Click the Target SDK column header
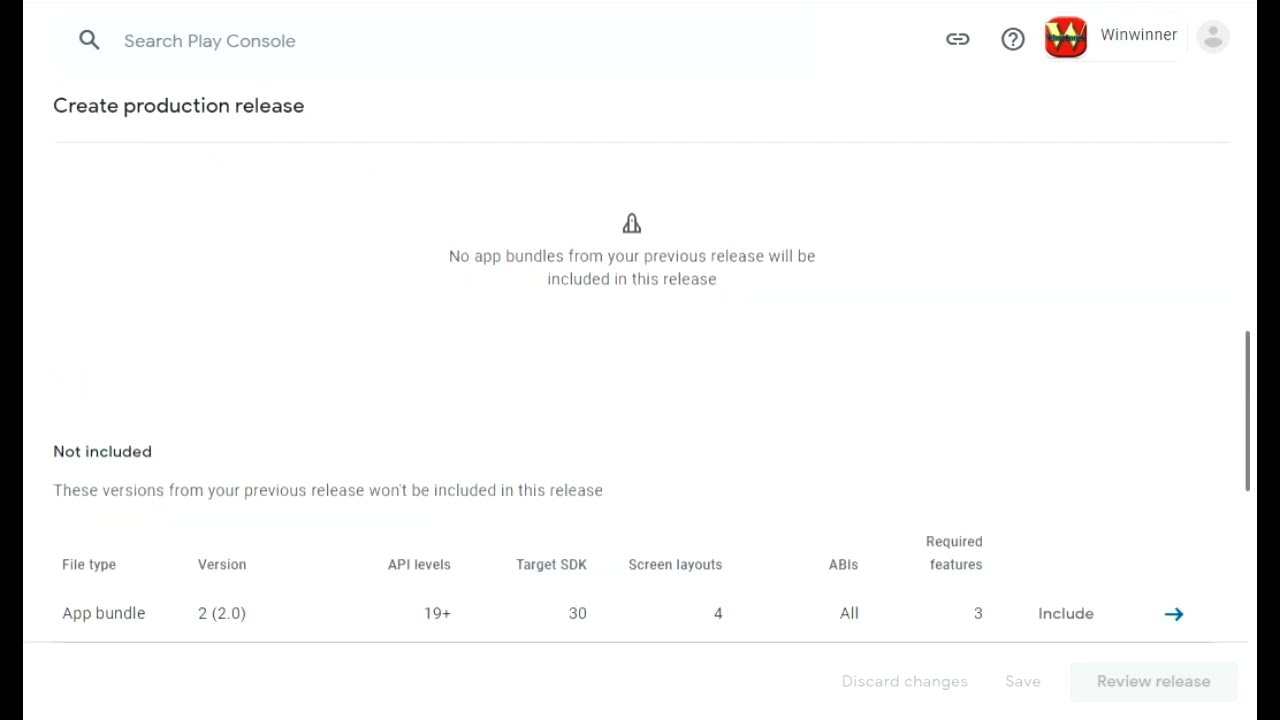Image resolution: width=1280 pixels, height=720 pixels. point(551,565)
